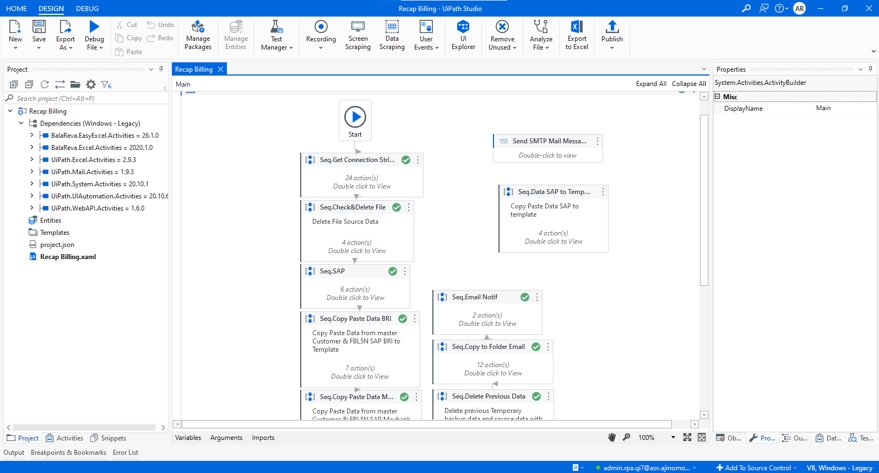
Task: Toggle fit to screen view
Action: [687, 438]
